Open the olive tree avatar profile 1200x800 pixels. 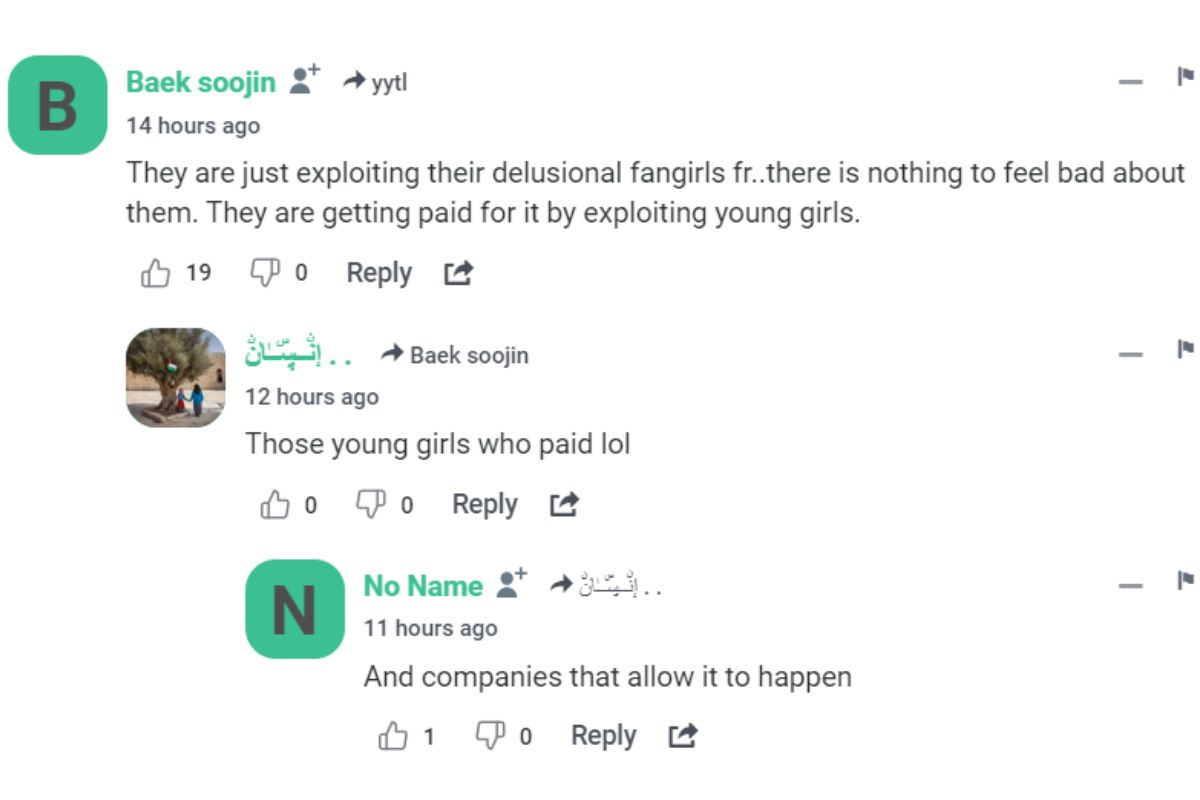pos(176,377)
